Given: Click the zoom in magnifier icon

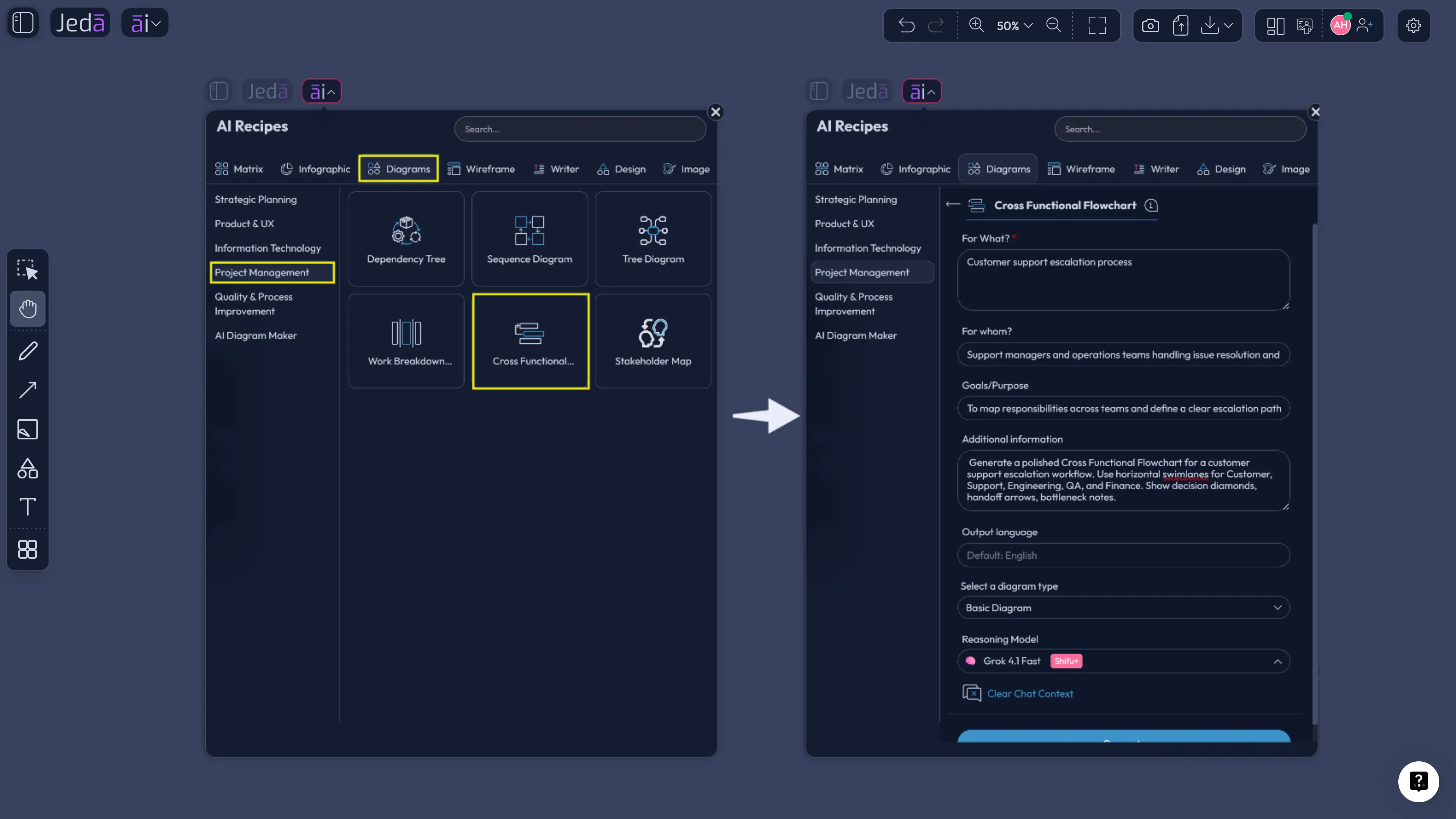Looking at the screenshot, I should click(976, 25).
